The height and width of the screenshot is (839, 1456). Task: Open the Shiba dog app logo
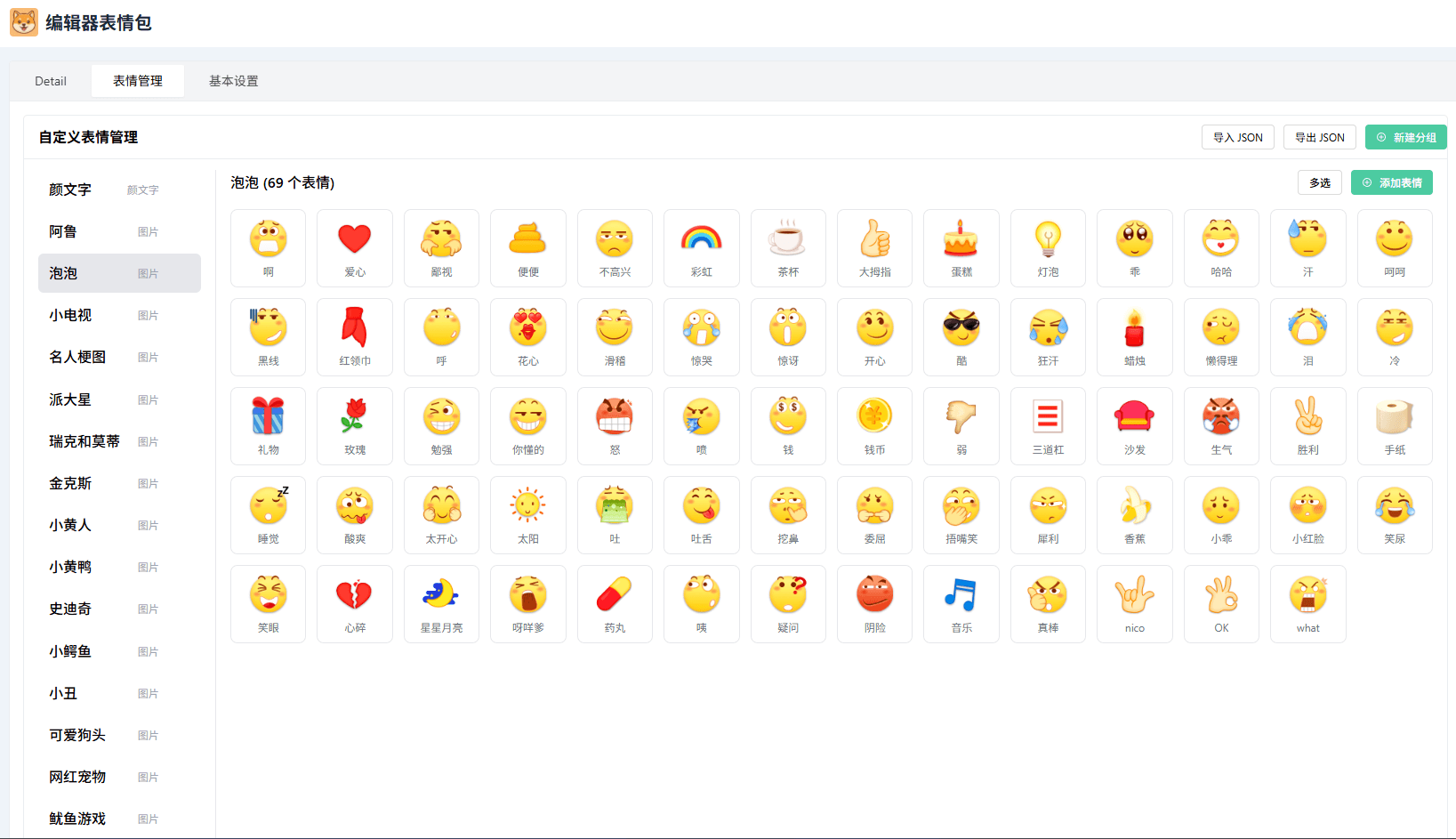(x=24, y=23)
